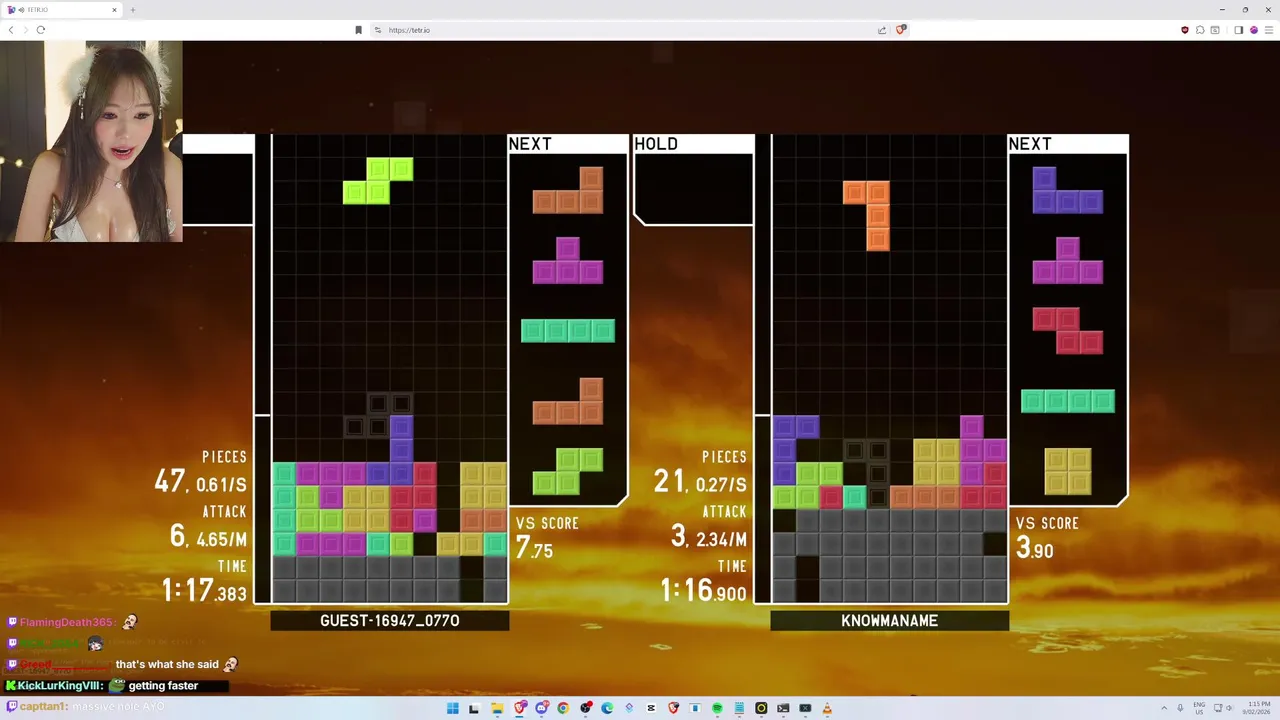Click the share icon in the address bar
The height and width of the screenshot is (720, 1280).
(x=882, y=30)
